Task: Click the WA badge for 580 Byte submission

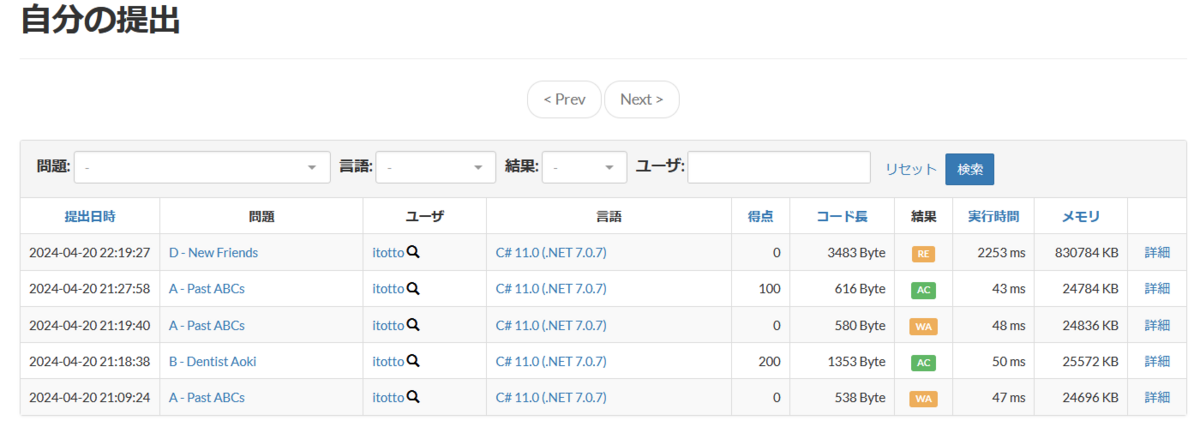Action: tap(923, 326)
